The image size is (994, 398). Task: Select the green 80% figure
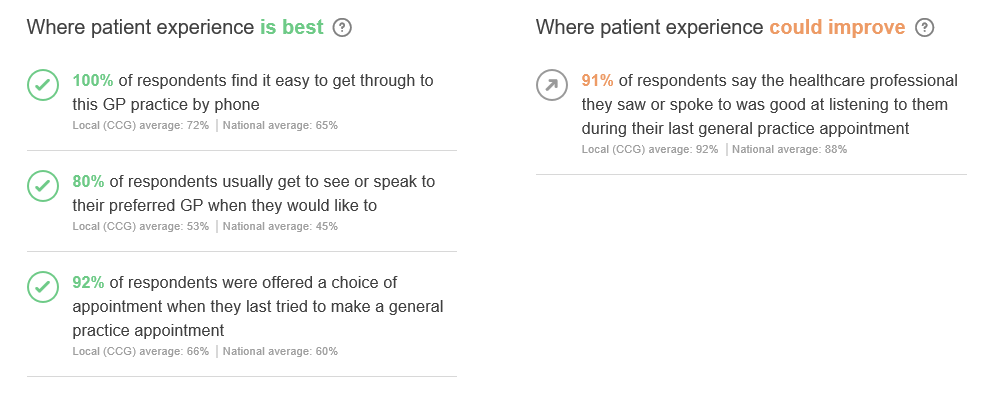(x=88, y=181)
